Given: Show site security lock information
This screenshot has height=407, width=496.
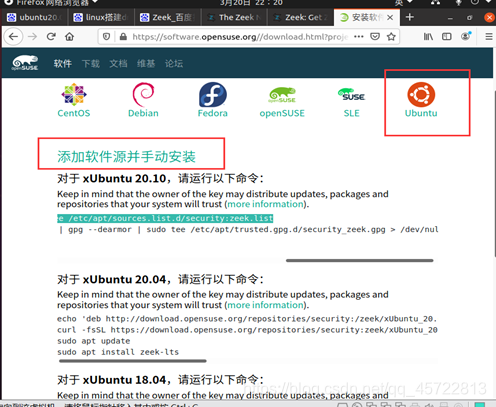Looking at the screenshot, I should click(x=123, y=36).
